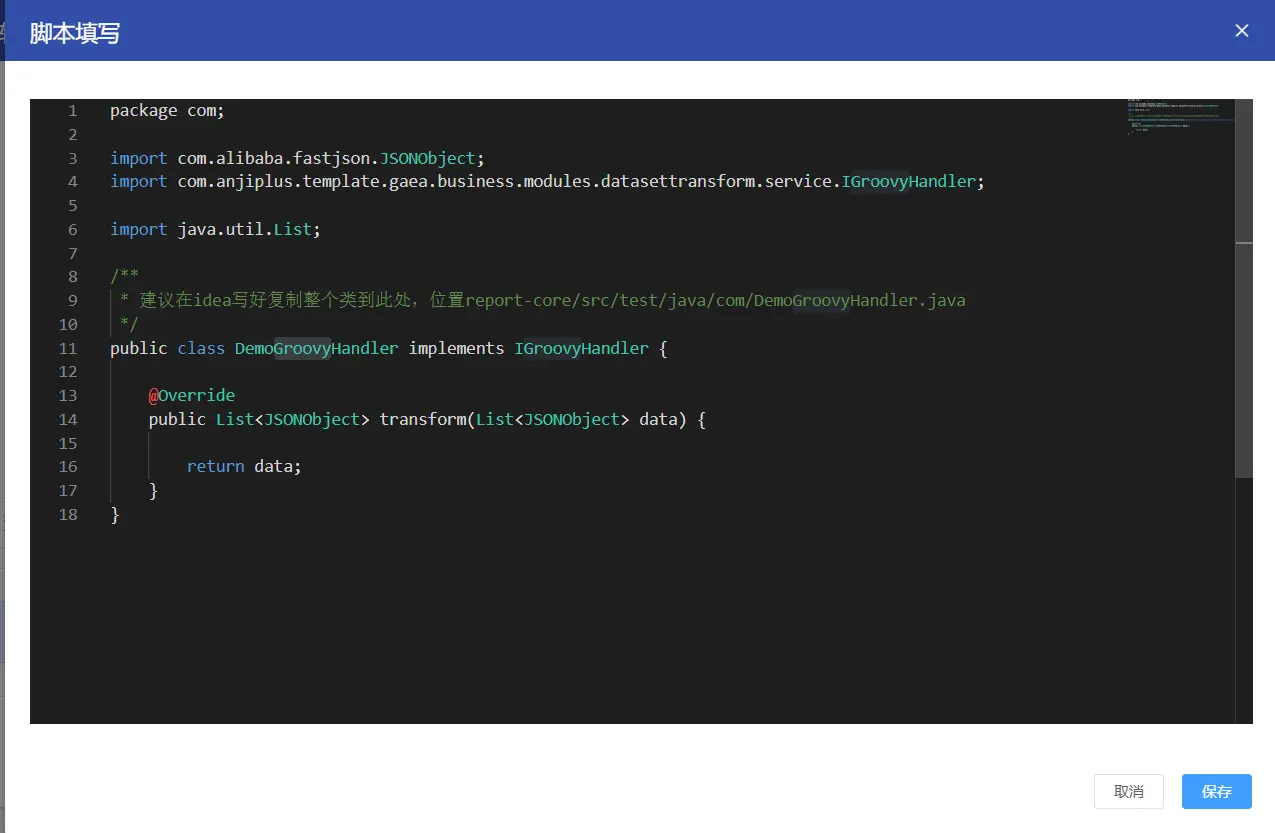Close the 脚本填写 dialog with the X
The height and width of the screenshot is (833, 1275).
1242,30
